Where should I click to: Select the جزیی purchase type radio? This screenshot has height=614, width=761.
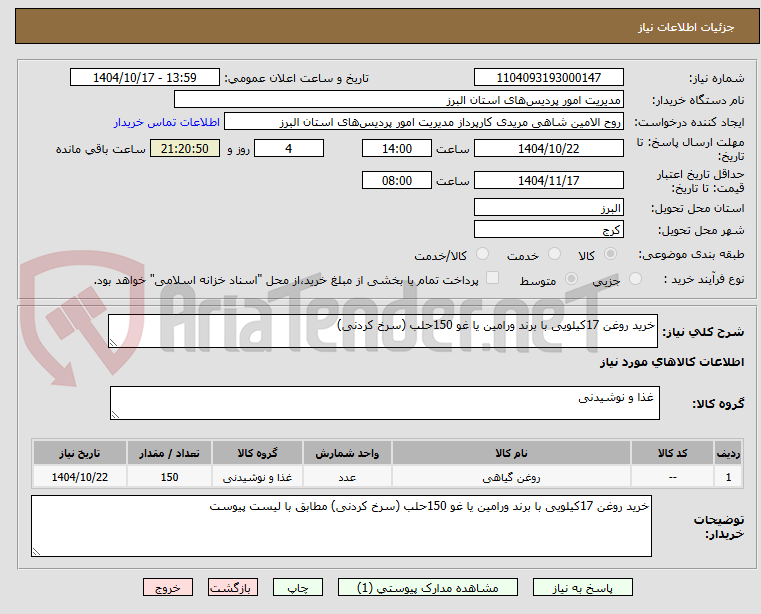(x=635, y=279)
